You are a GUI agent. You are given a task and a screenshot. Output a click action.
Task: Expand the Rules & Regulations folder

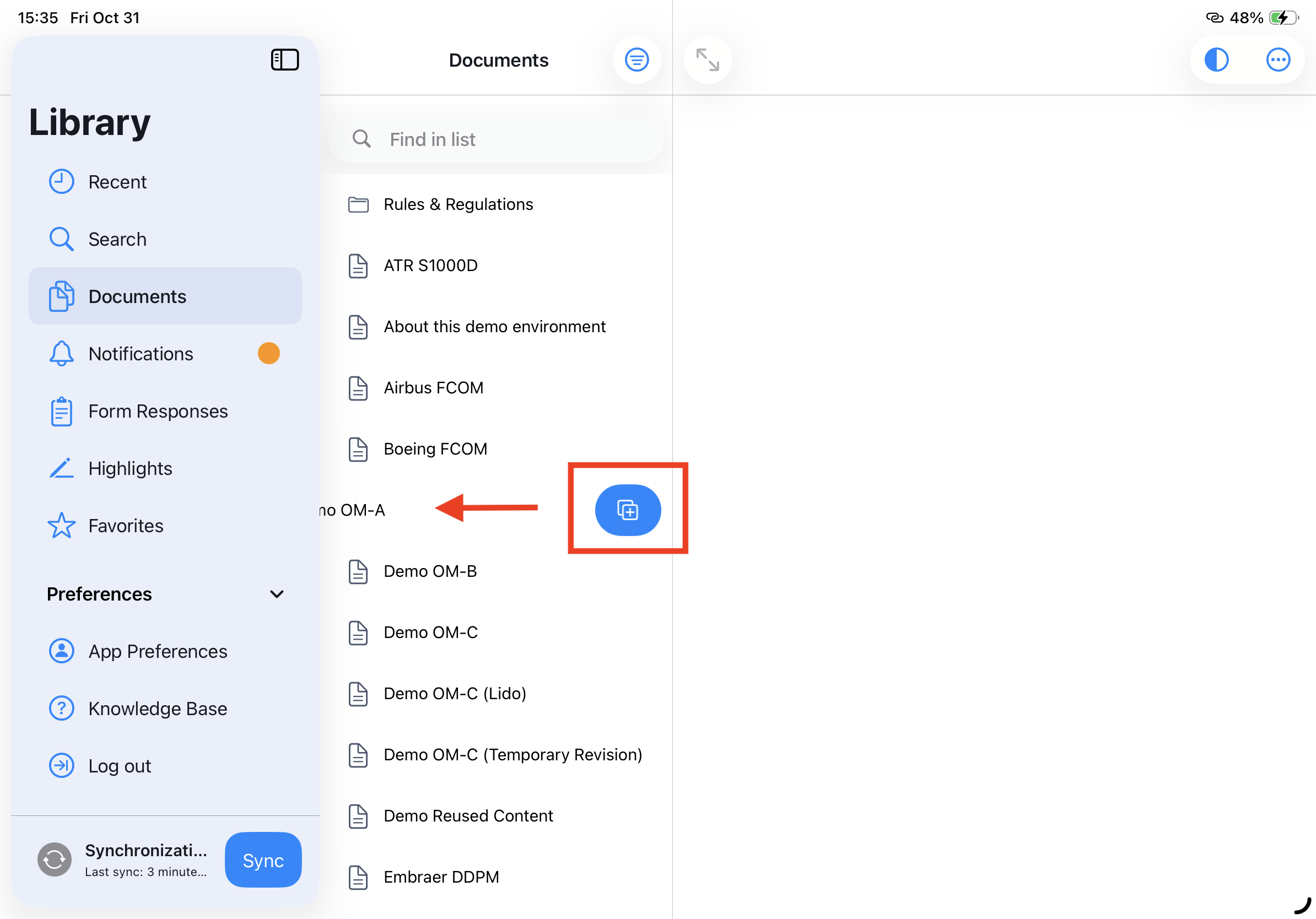coord(457,204)
